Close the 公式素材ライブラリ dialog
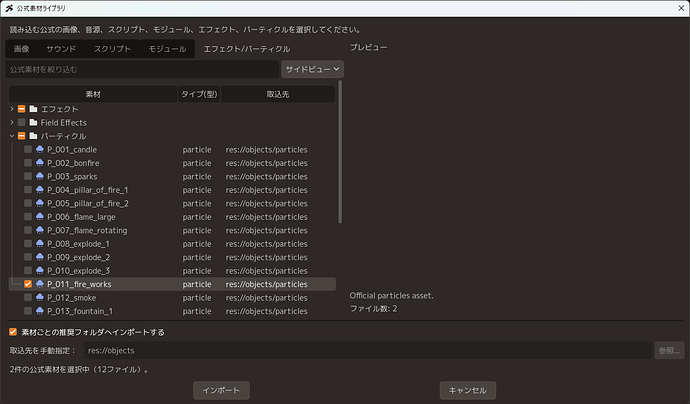This screenshot has height=404, width=690. [681, 8]
